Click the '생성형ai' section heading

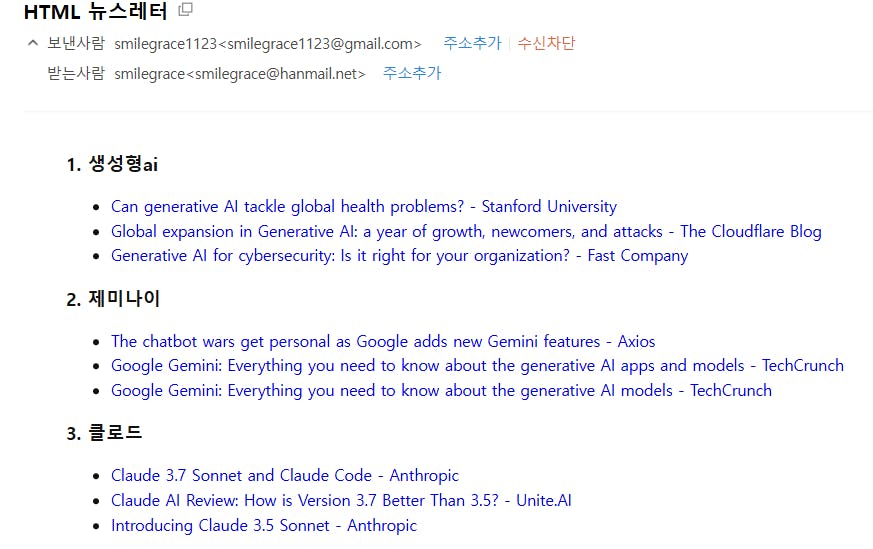tap(123, 165)
